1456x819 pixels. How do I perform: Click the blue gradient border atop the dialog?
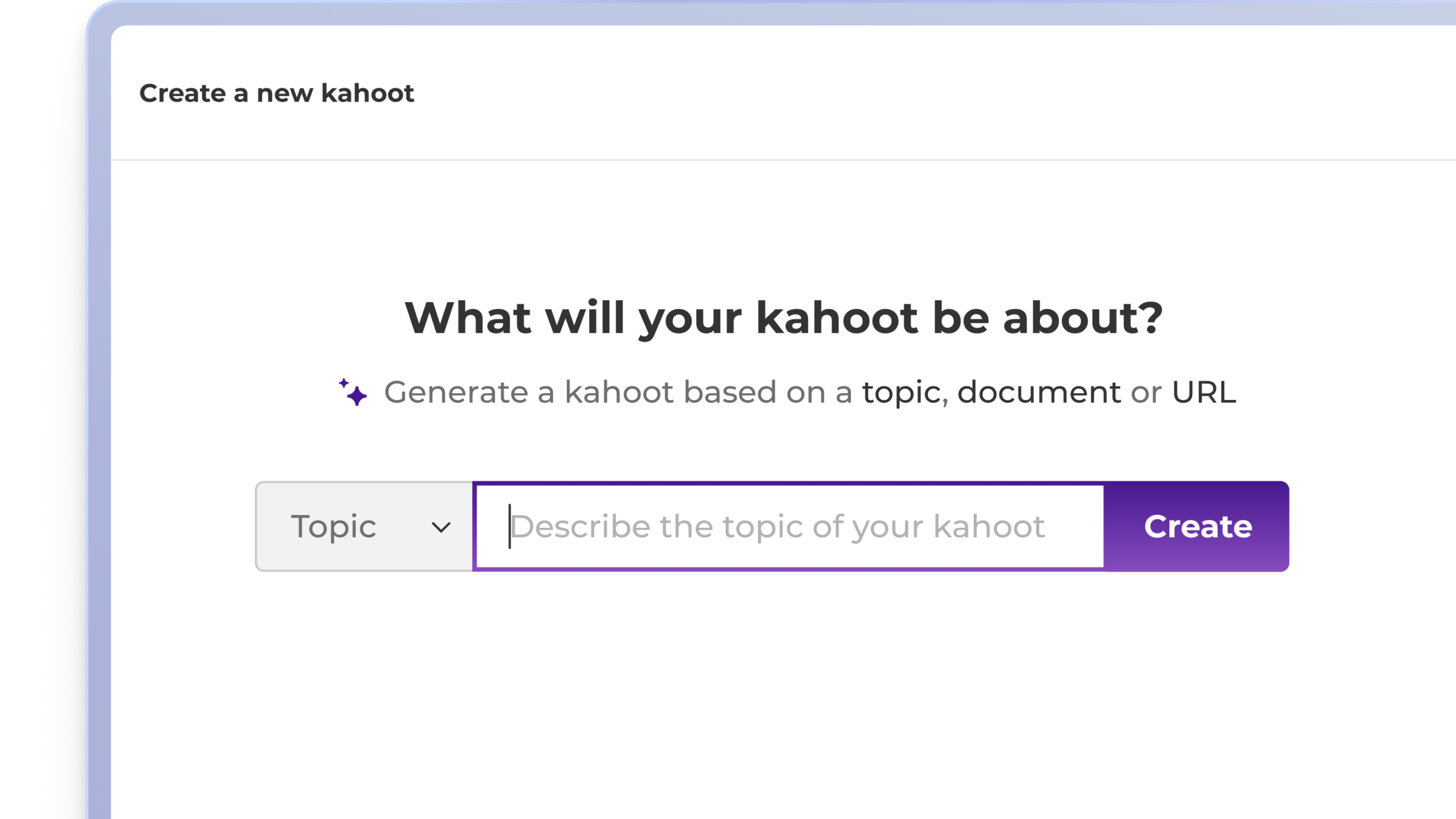click(x=739, y=13)
